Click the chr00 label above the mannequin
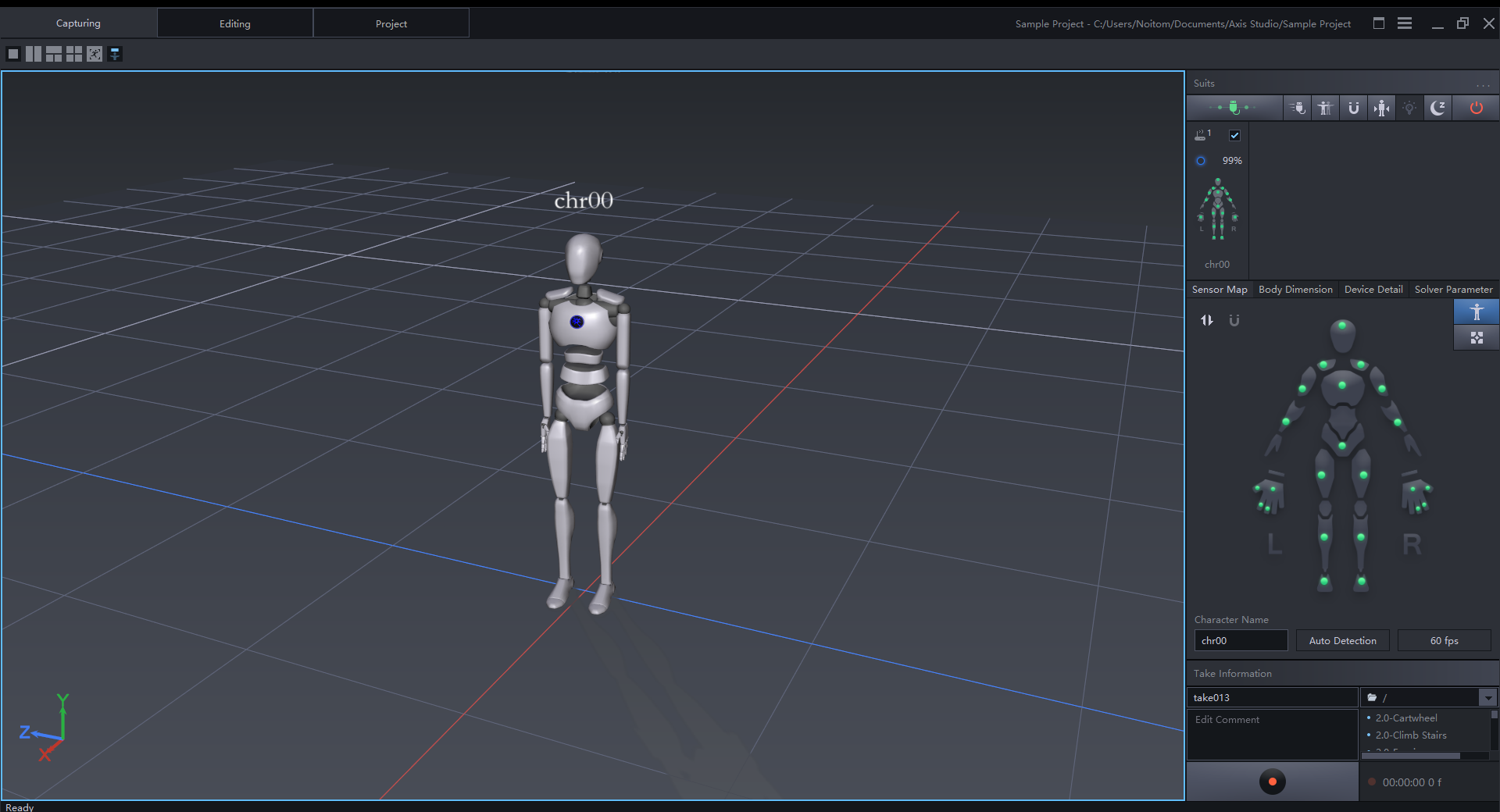Viewport: 1500px width, 812px height. point(584,201)
